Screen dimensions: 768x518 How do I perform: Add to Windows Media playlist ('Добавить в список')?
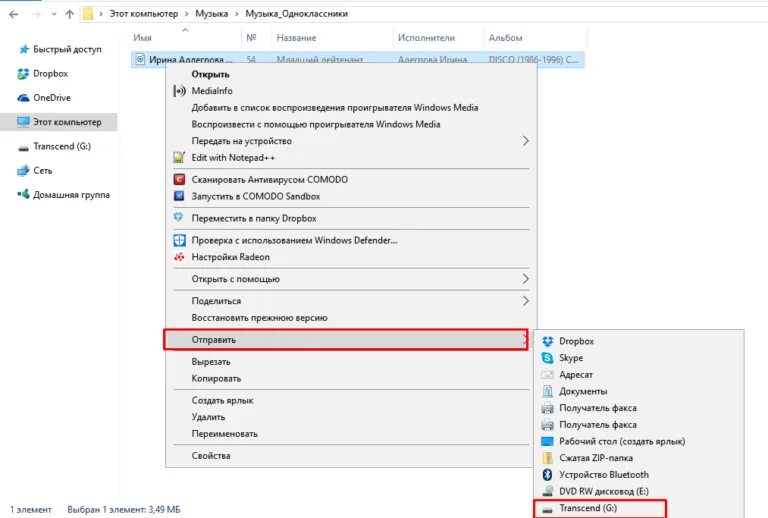click(351, 108)
